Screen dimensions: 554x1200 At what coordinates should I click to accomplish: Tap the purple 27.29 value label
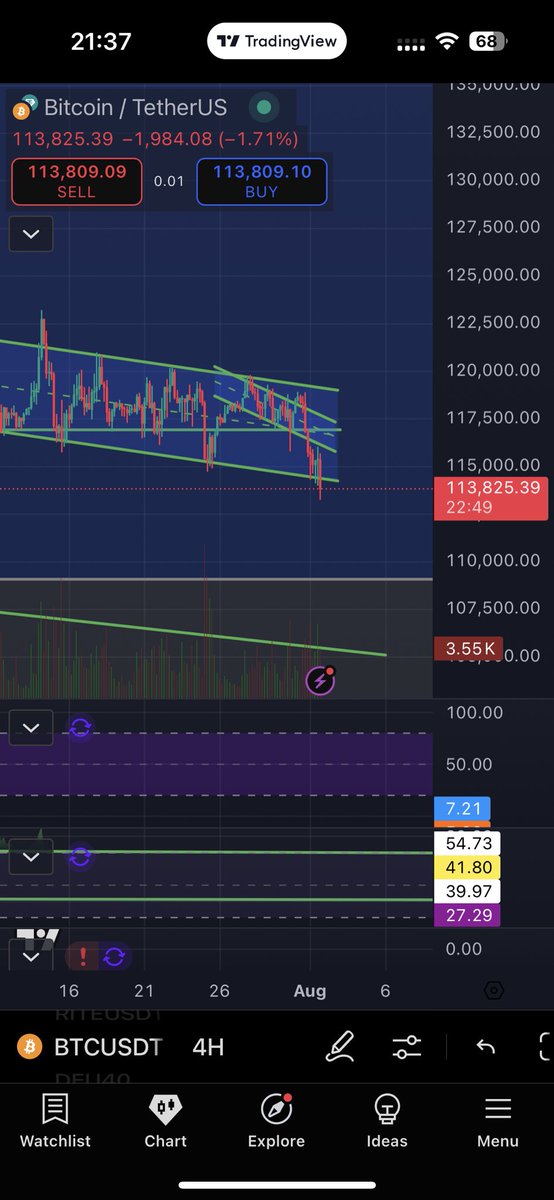coord(467,915)
